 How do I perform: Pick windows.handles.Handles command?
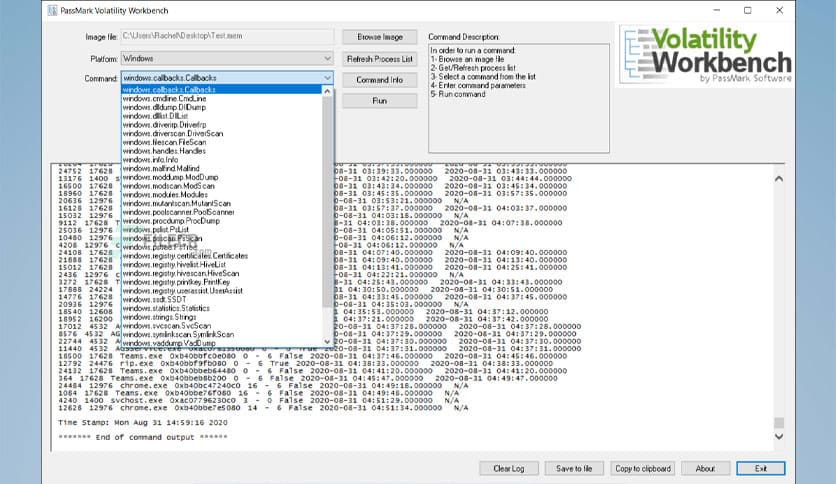pos(221,151)
